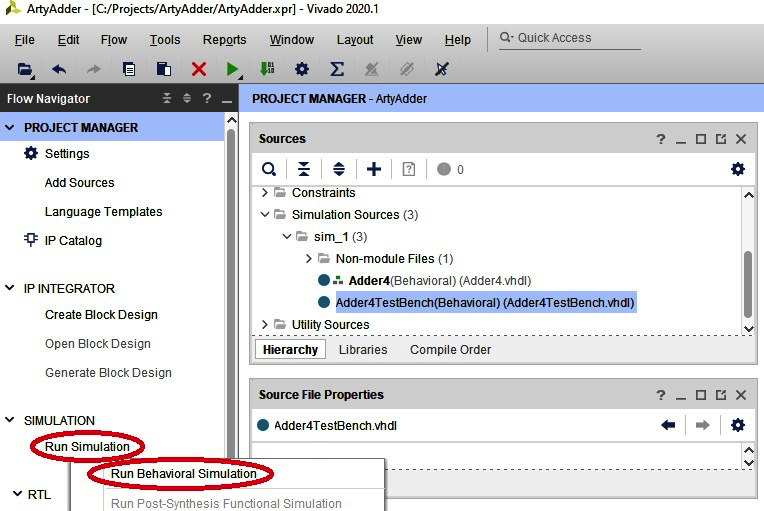Click the Sigma report icon in toolbar
The height and width of the screenshot is (511, 764).
337,69
